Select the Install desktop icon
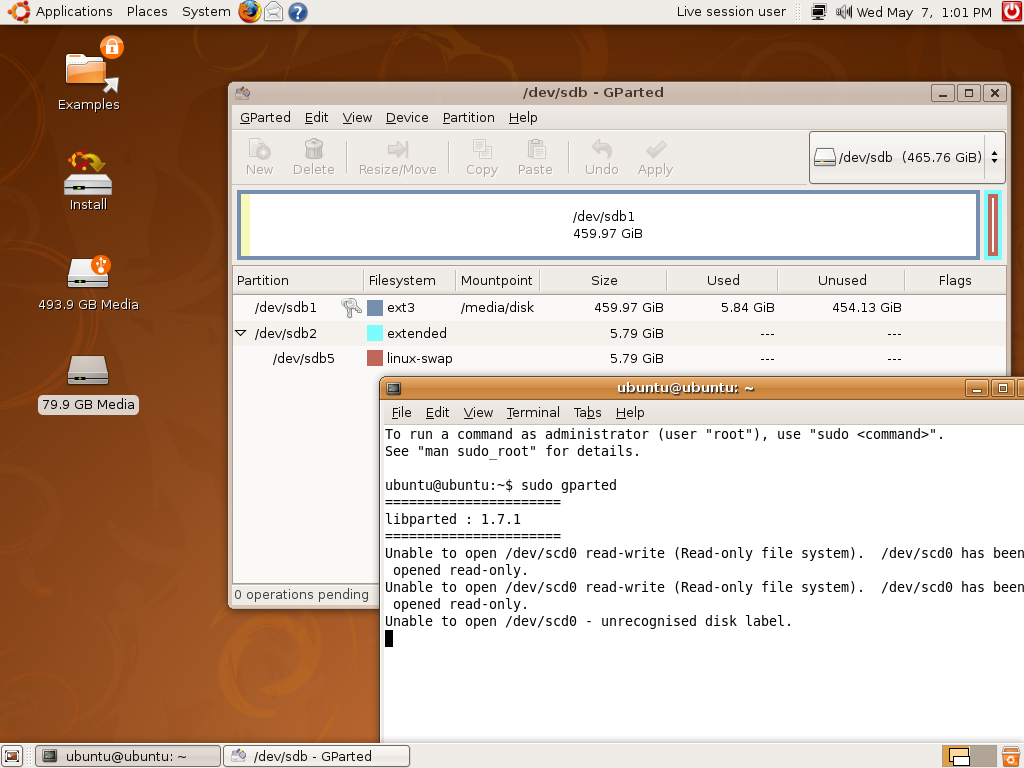Image resolution: width=1024 pixels, height=768 pixels. pyautogui.click(x=88, y=180)
